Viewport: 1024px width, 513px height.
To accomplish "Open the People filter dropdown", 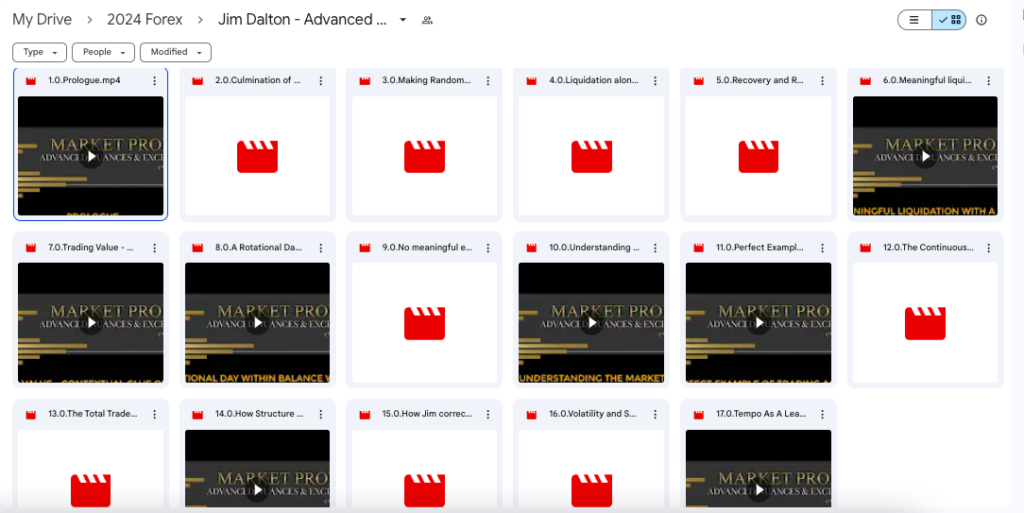I will pyautogui.click(x=103, y=52).
